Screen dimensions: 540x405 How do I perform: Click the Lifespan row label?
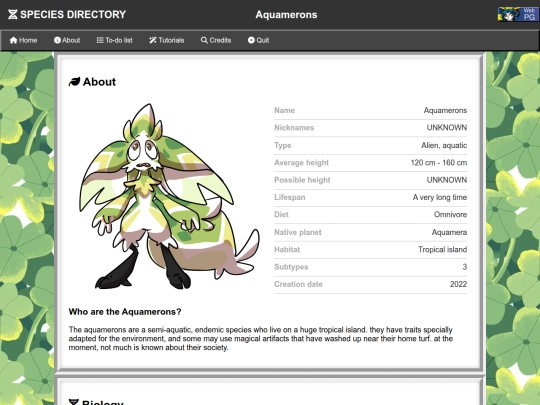290,197
